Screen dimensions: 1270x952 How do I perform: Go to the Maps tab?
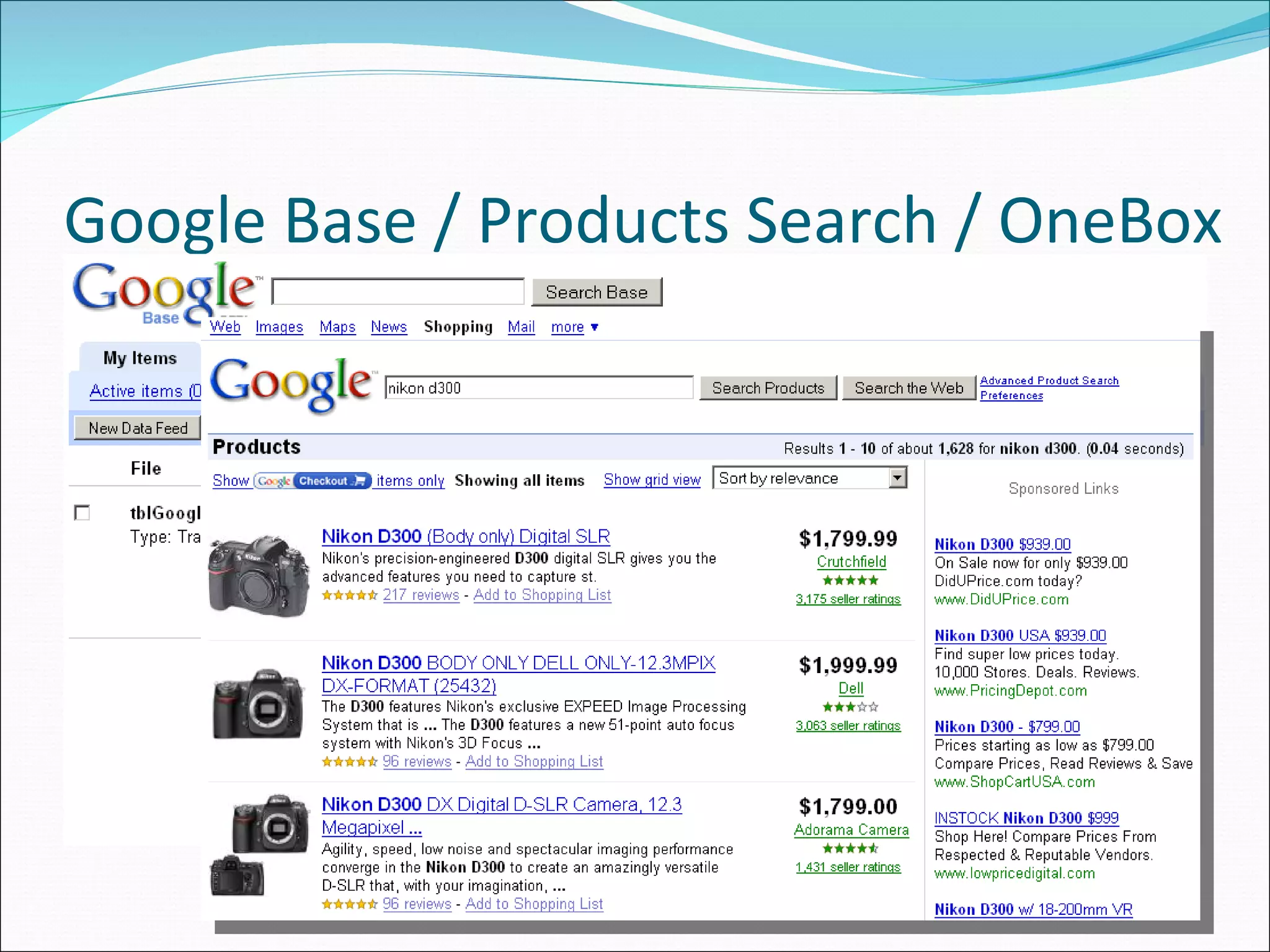coord(337,327)
